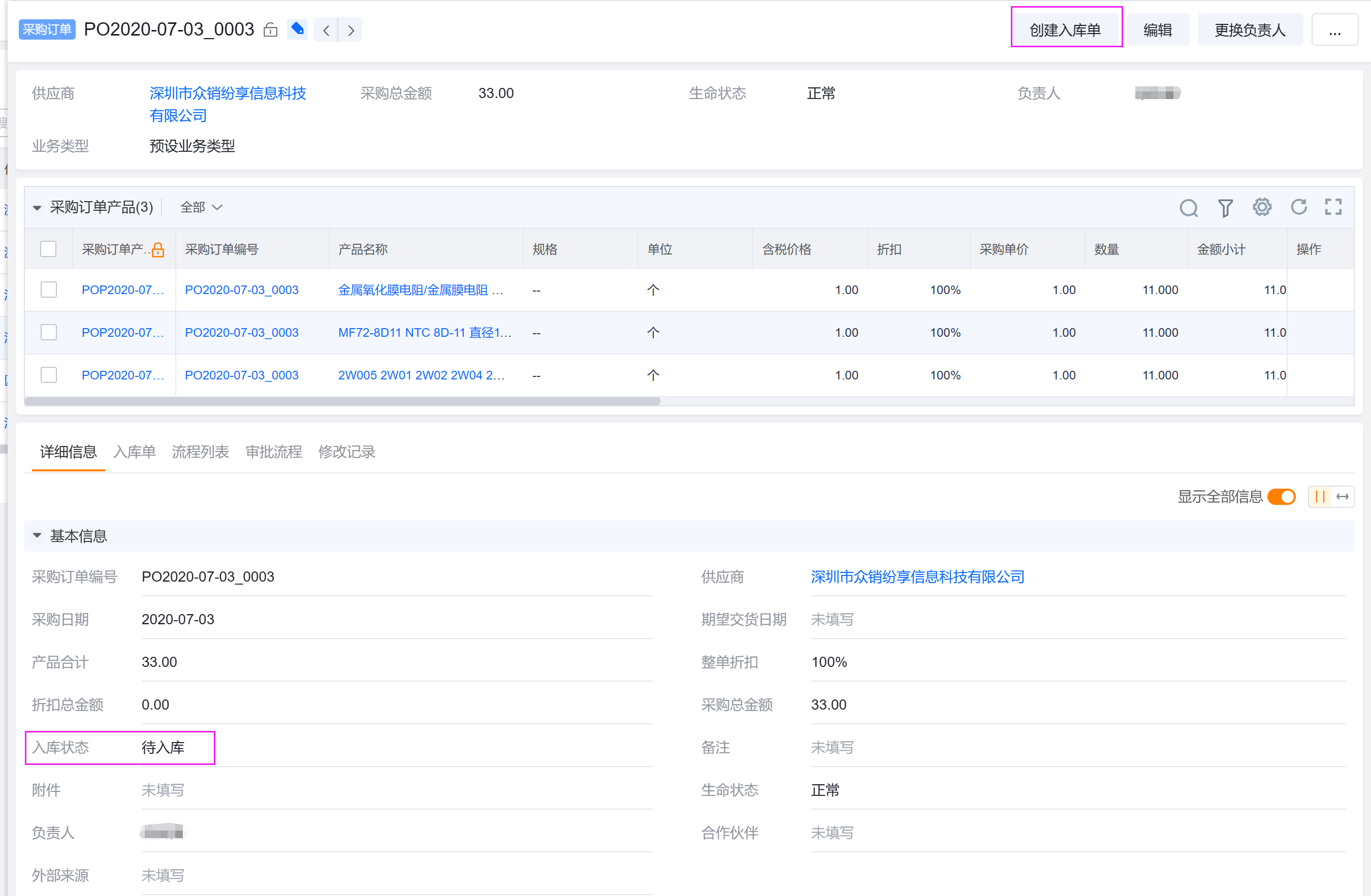
Task: Go to the next purchase order record
Action: pos(351,30)
